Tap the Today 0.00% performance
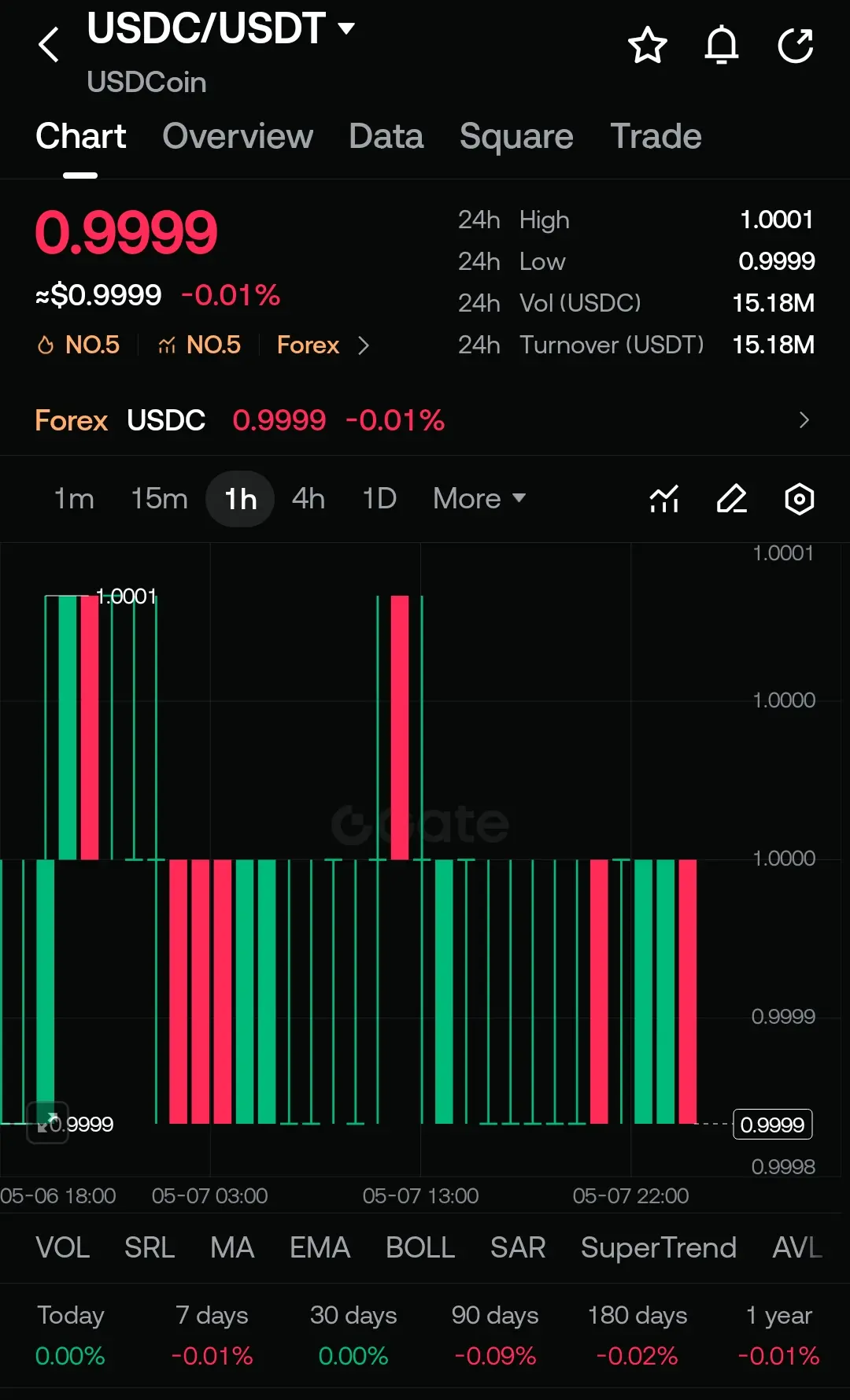850x1400 pixels. [70, 1335]
